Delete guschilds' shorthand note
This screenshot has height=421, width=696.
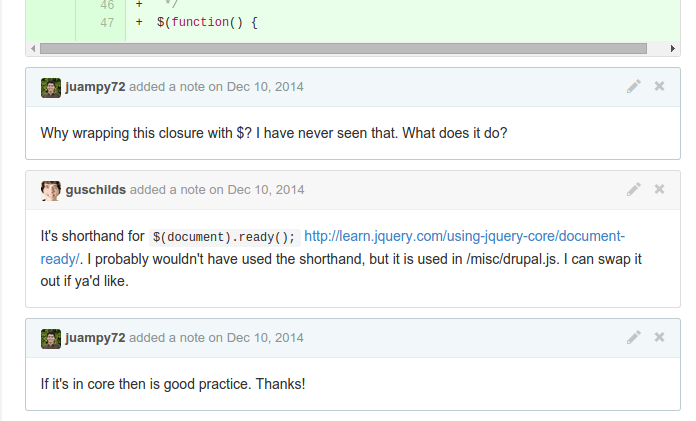[659, 189]
